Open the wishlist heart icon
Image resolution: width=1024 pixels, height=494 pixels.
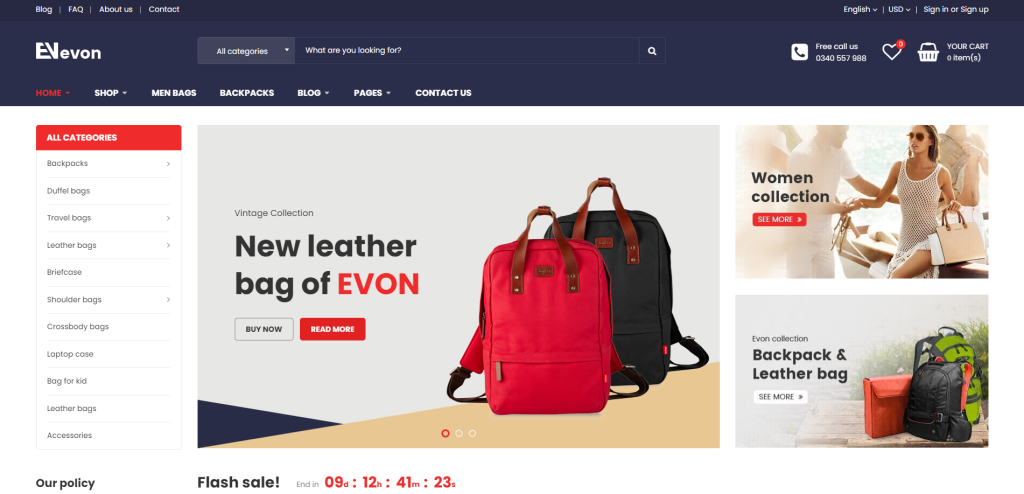891,52
